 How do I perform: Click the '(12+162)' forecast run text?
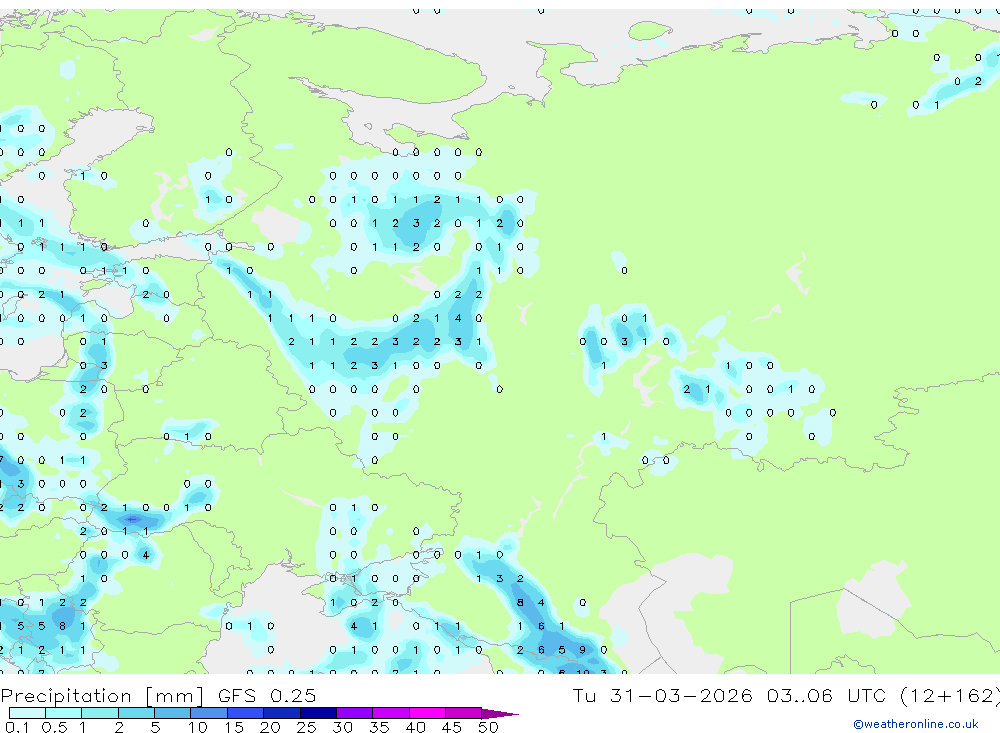coord(950,695)
